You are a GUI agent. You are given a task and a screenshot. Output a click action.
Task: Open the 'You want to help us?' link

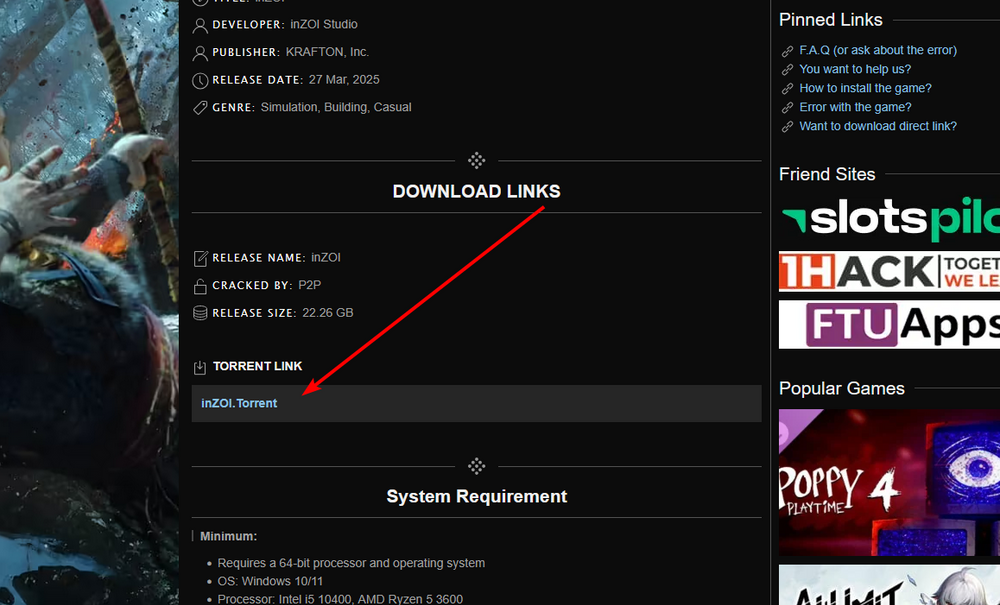(x=855, y=69)
